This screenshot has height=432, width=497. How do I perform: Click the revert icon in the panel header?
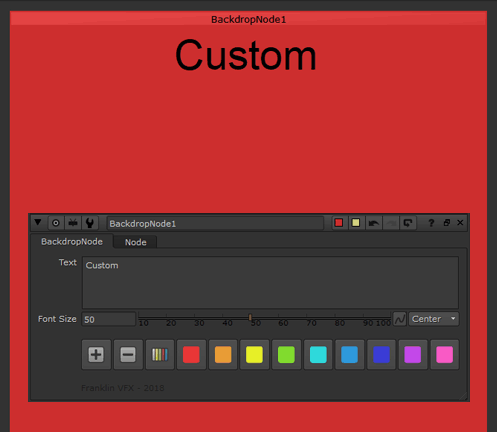coord(408,223)
